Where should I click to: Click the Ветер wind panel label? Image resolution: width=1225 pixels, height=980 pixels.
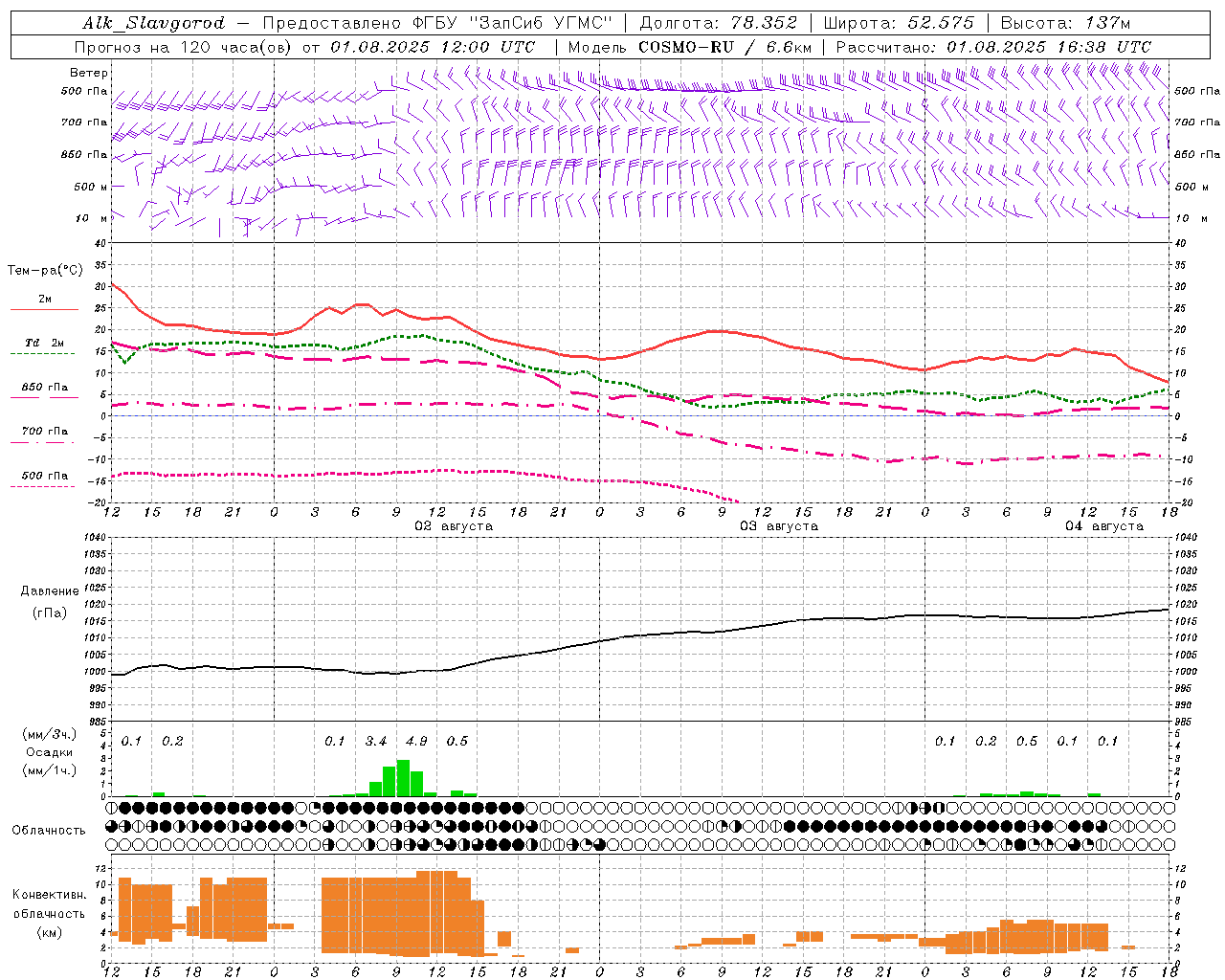point(89,73)
